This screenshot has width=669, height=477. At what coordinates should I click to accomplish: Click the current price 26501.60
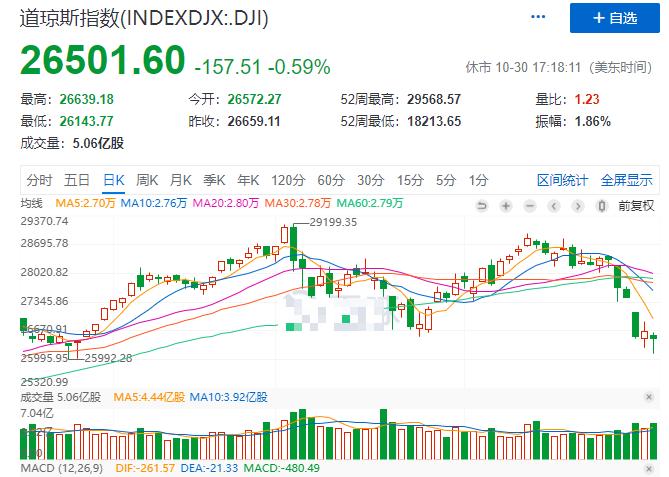click(102, 60)
